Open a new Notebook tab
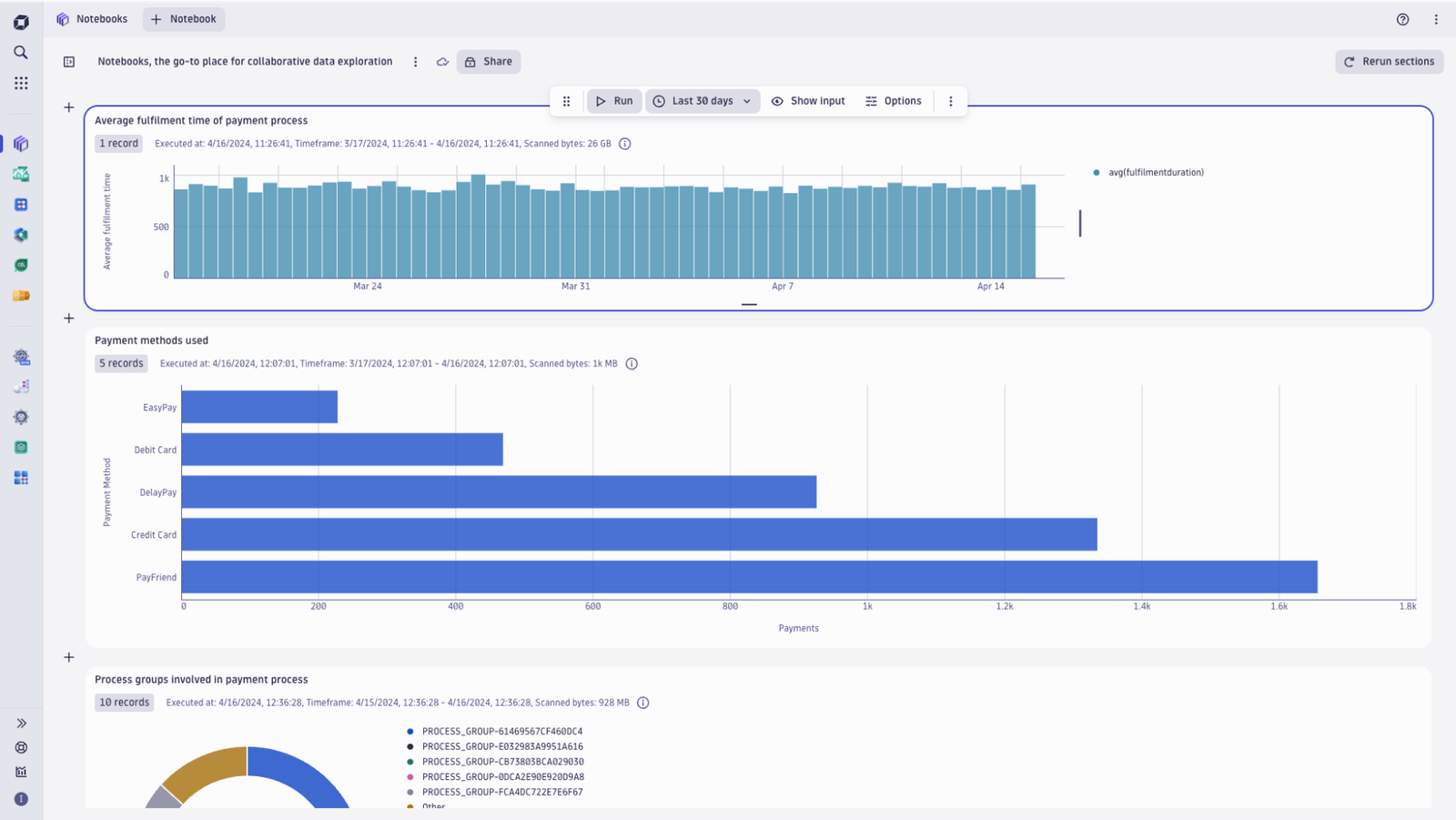This screenshot has width=1456, height=820. coord(184,19)
